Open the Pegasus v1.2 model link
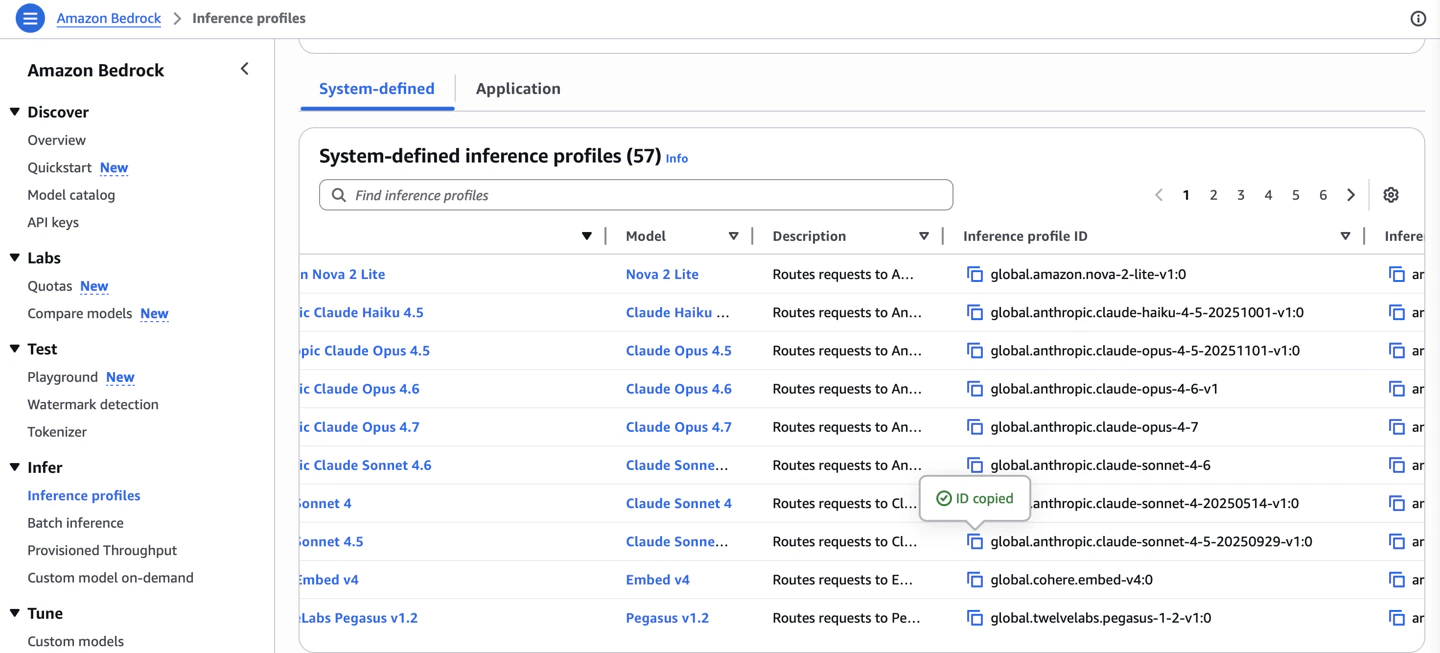The width and height of the screenshot is (1440, 653). (667, 618)
